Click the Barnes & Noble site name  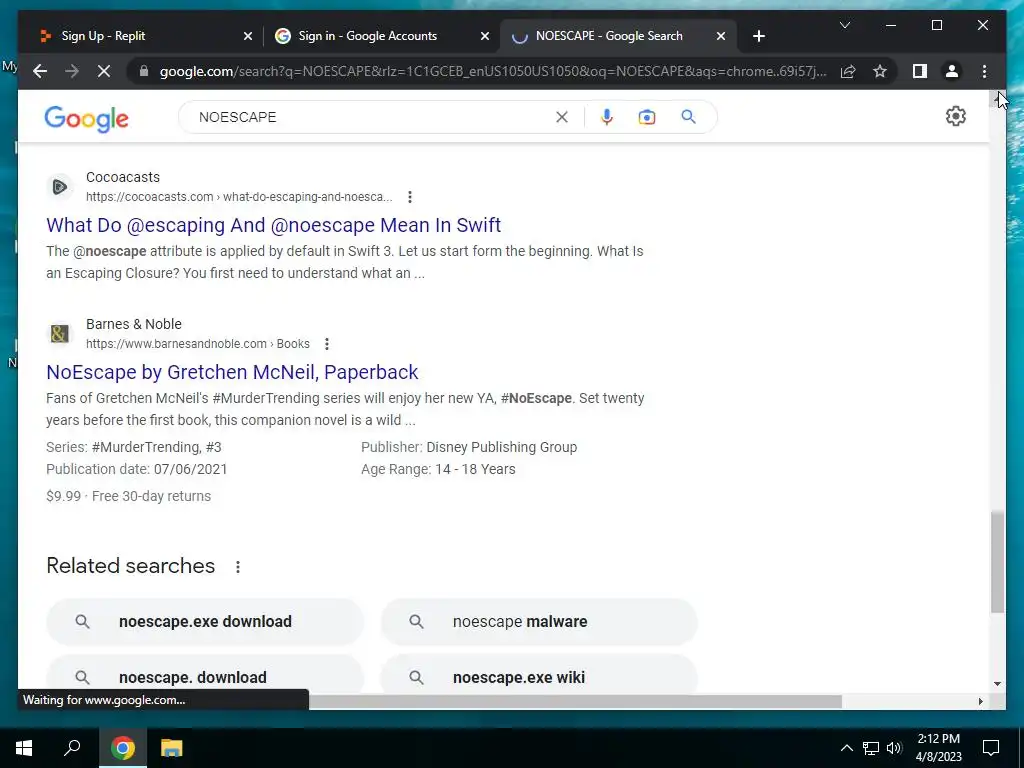(134, 324)
